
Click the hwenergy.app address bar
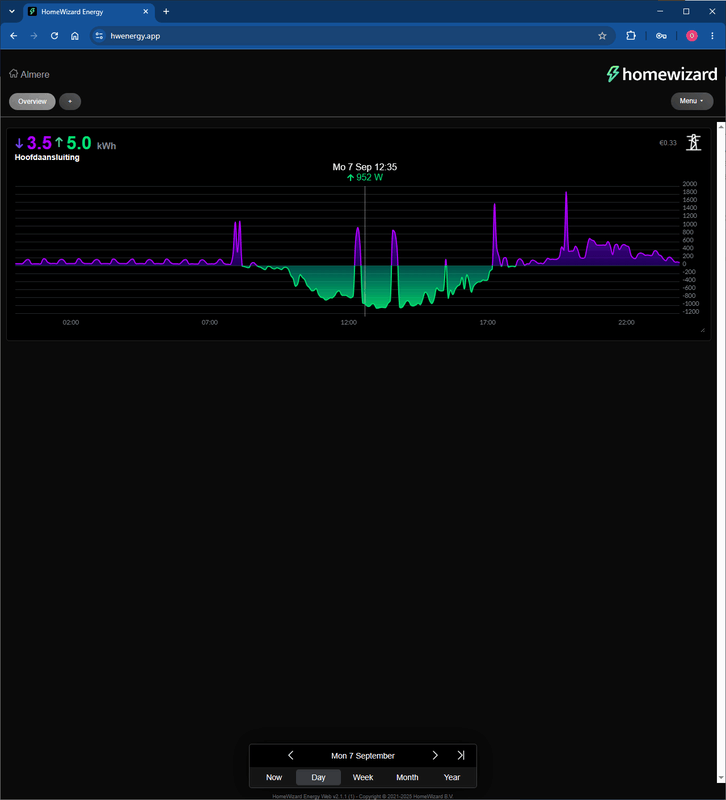352,36
